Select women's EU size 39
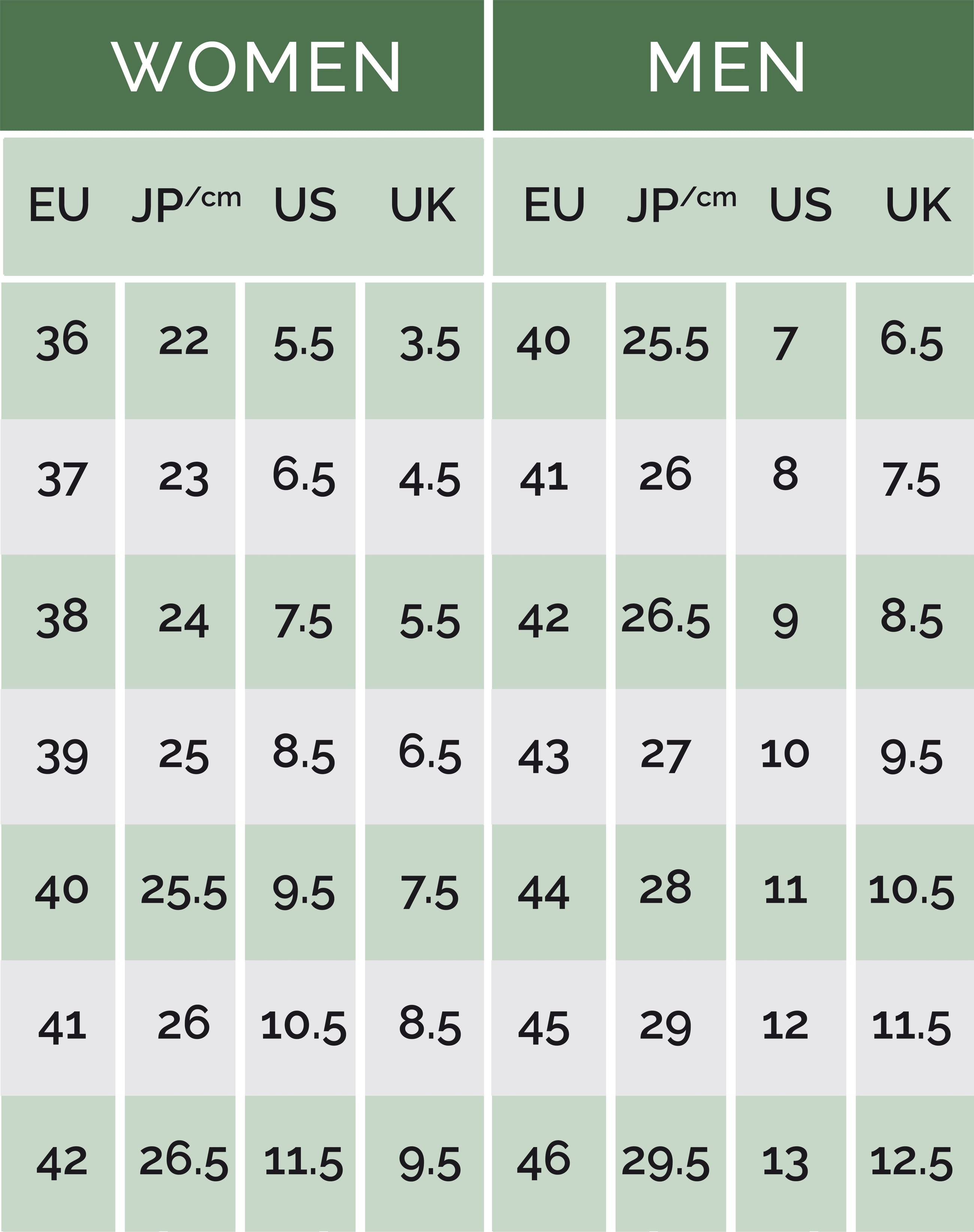This screenshot has height=1232, width=974. coord(62,757)
